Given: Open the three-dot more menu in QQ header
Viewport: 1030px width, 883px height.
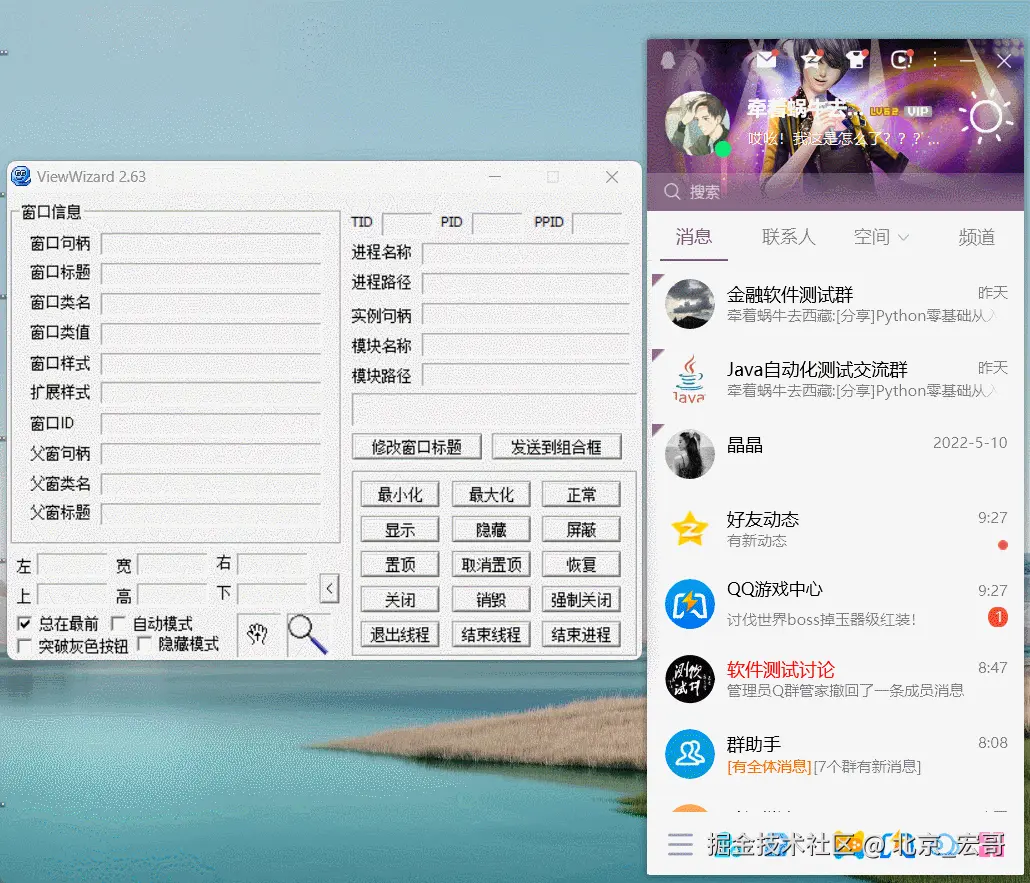Looking at the screenshot, I should pyautogui.click(x=934, y=60).
